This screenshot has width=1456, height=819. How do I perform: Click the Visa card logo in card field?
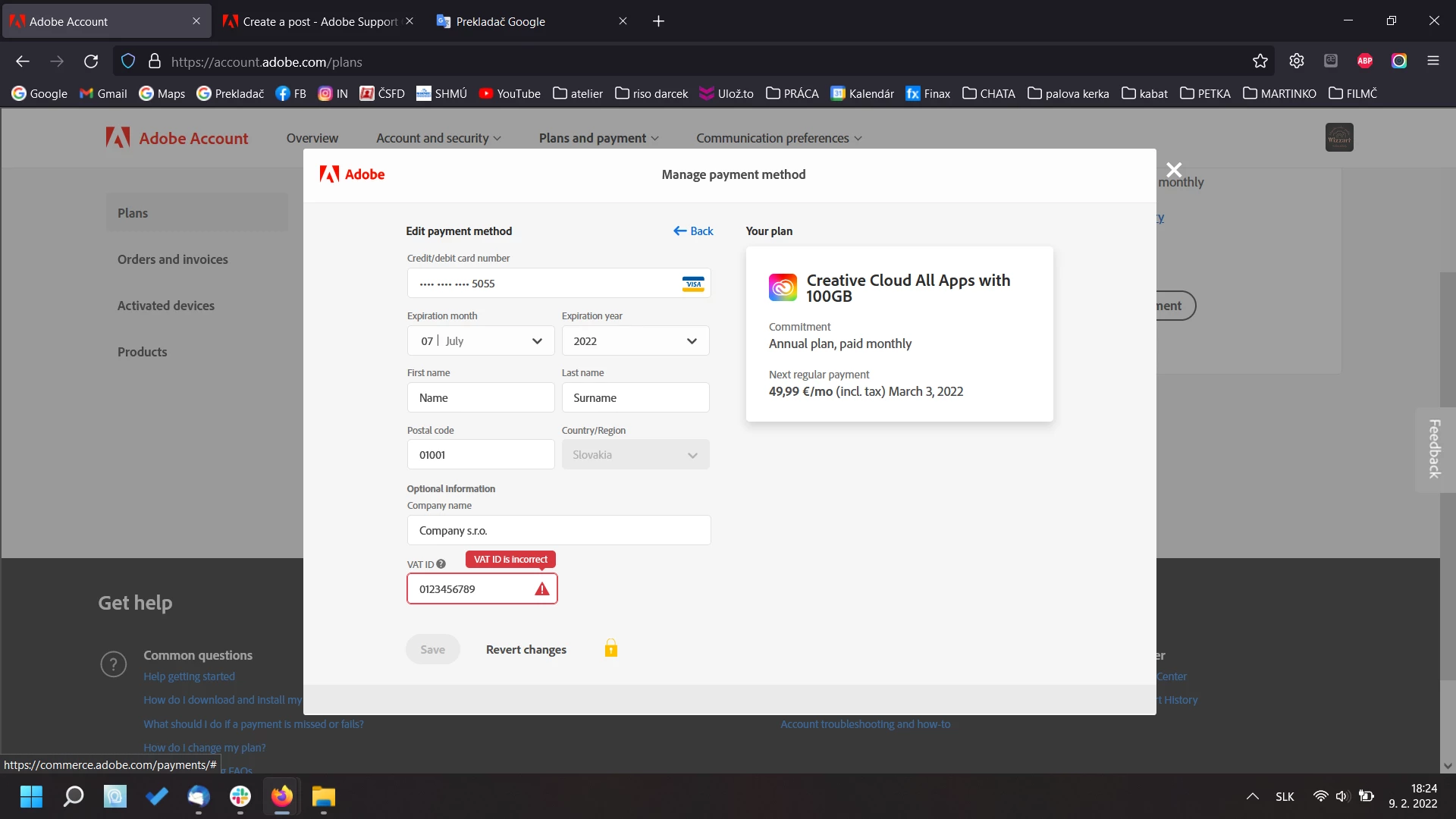coord(692,284)
